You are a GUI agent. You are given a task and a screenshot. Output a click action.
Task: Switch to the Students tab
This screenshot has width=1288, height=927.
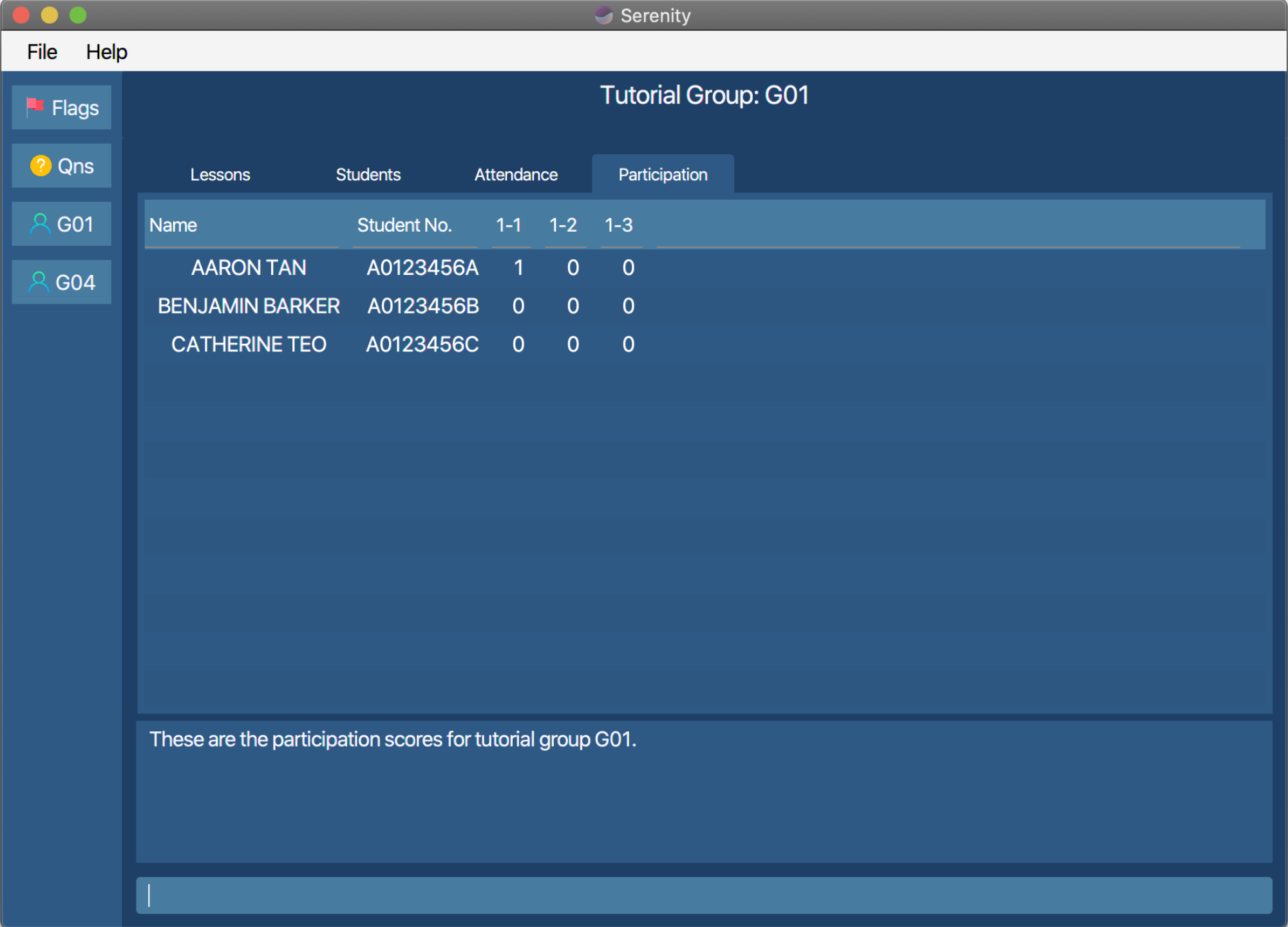[368, 174]
